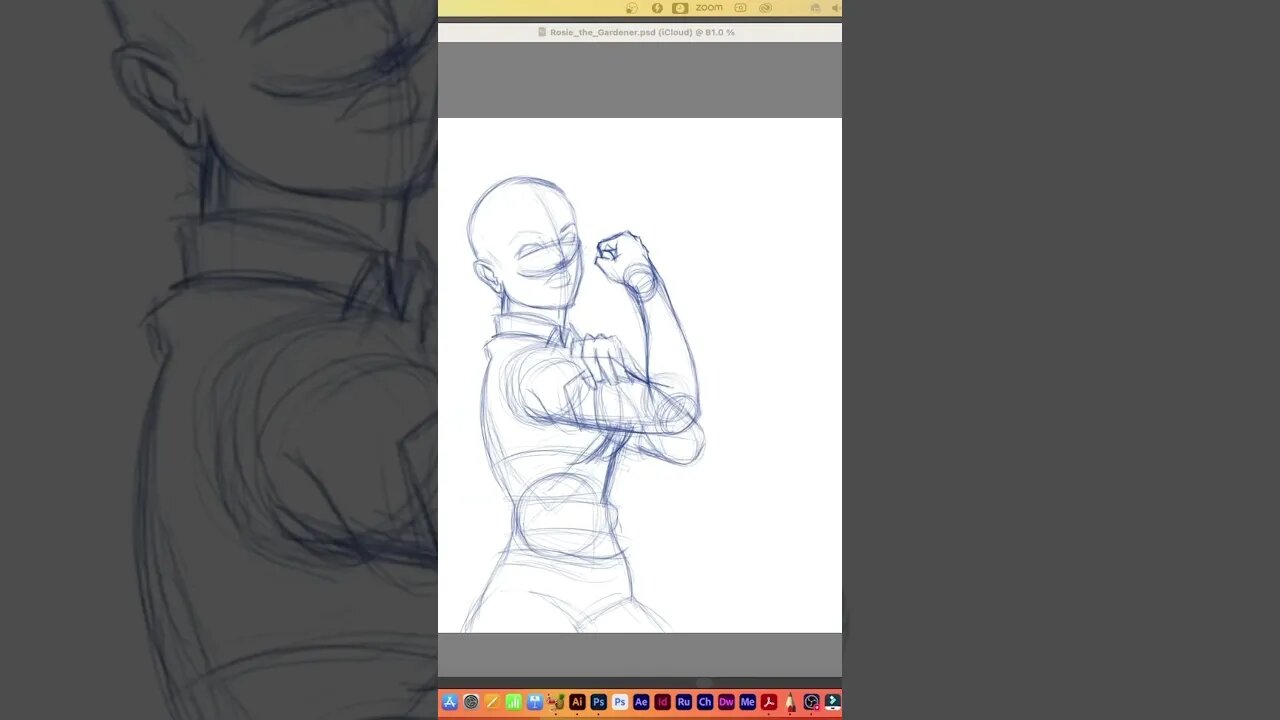Click the zoom menu bar item
This screenshot has height=720, width=1280.
(x=709, y=8)
